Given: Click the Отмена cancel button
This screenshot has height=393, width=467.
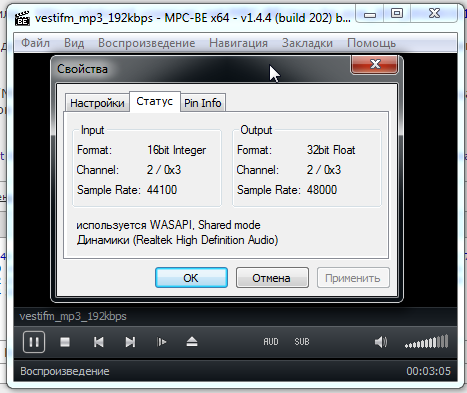Looking at the screenshot, I should 272,278.
